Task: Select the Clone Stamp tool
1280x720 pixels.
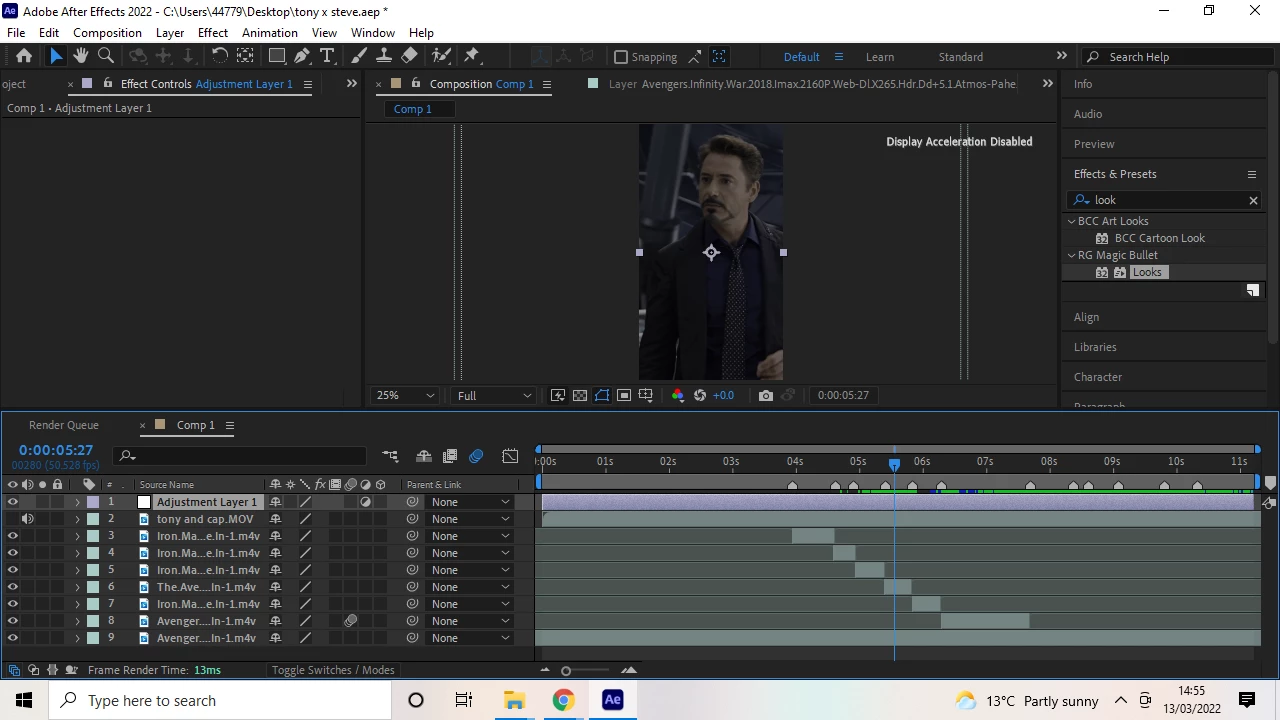Action: [384, 56]
